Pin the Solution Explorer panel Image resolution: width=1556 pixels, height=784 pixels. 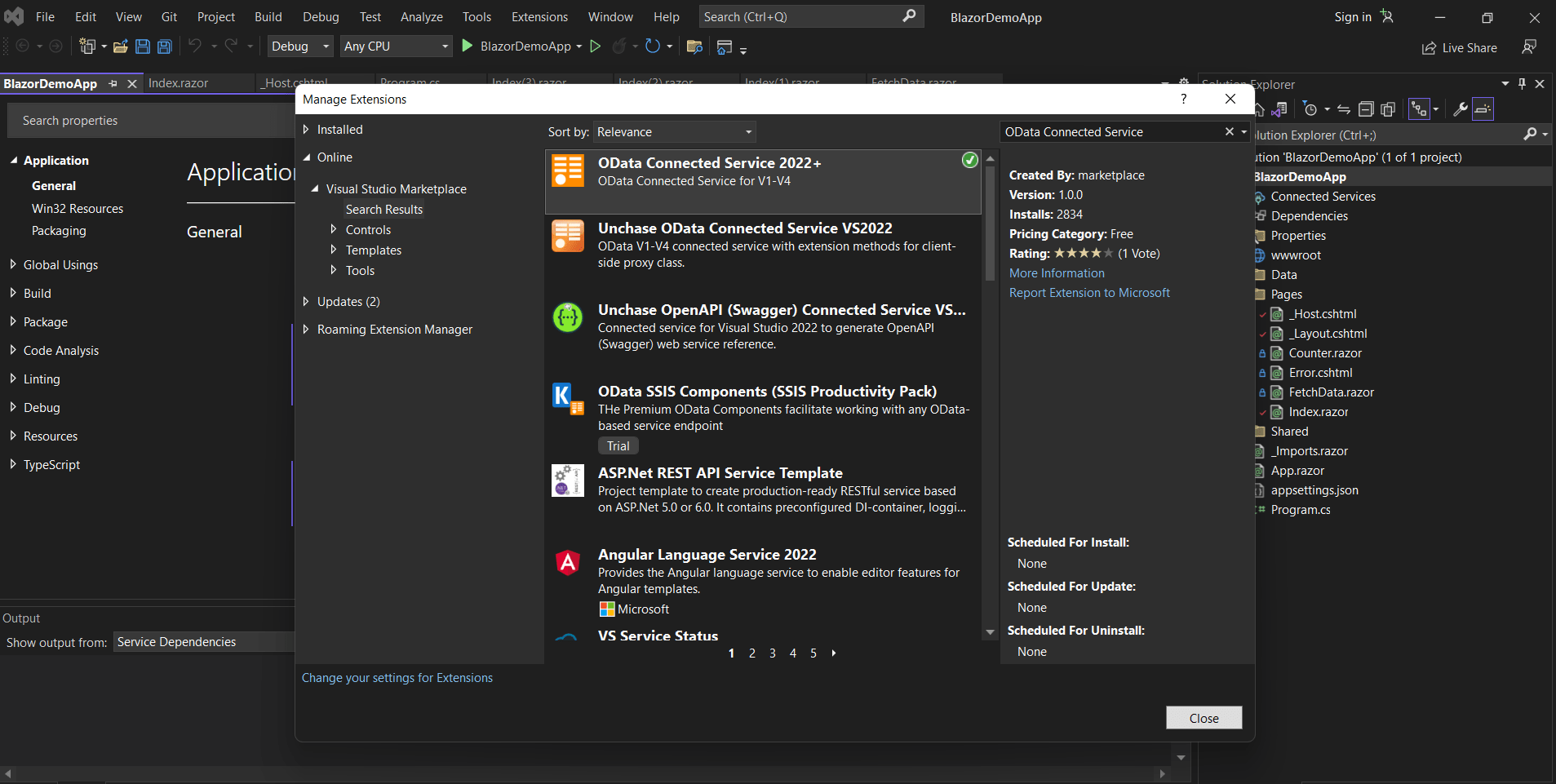pos(1521,83)
